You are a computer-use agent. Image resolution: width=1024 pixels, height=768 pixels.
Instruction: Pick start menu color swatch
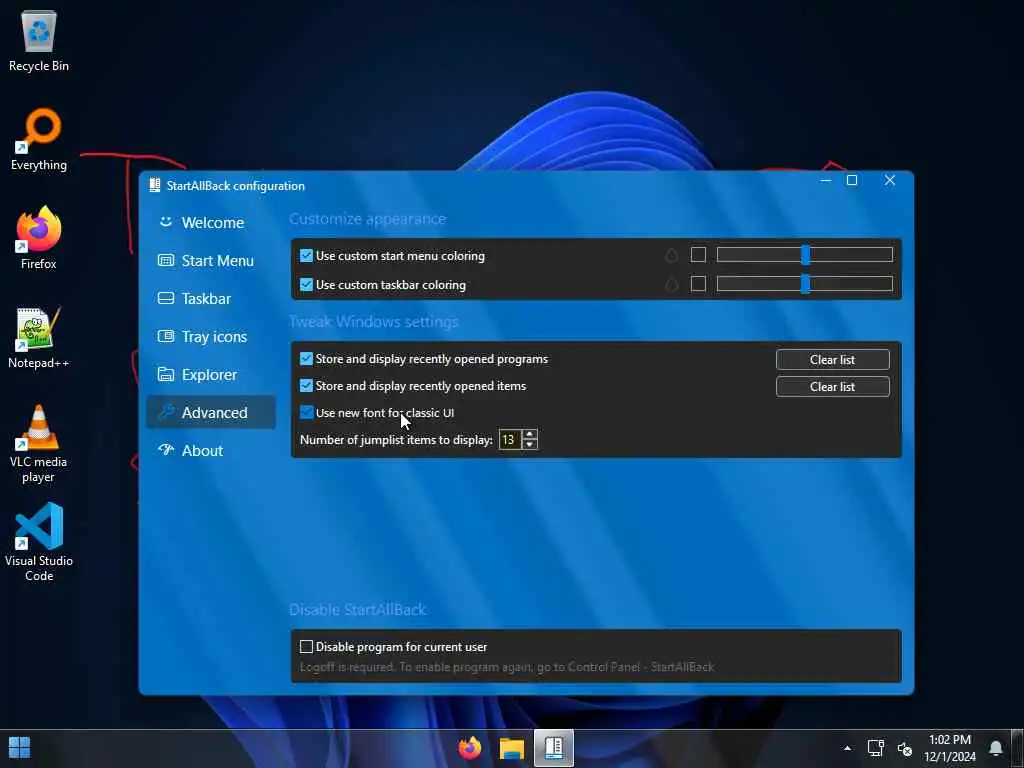click(x=698, y=255)
